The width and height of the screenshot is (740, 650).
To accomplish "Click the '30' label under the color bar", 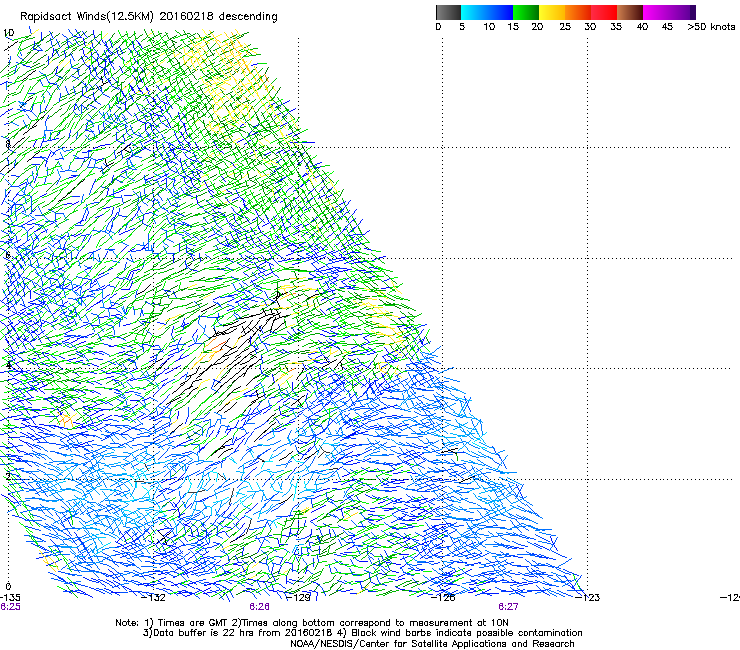I will pyautogui.click(x=590, y=27).
